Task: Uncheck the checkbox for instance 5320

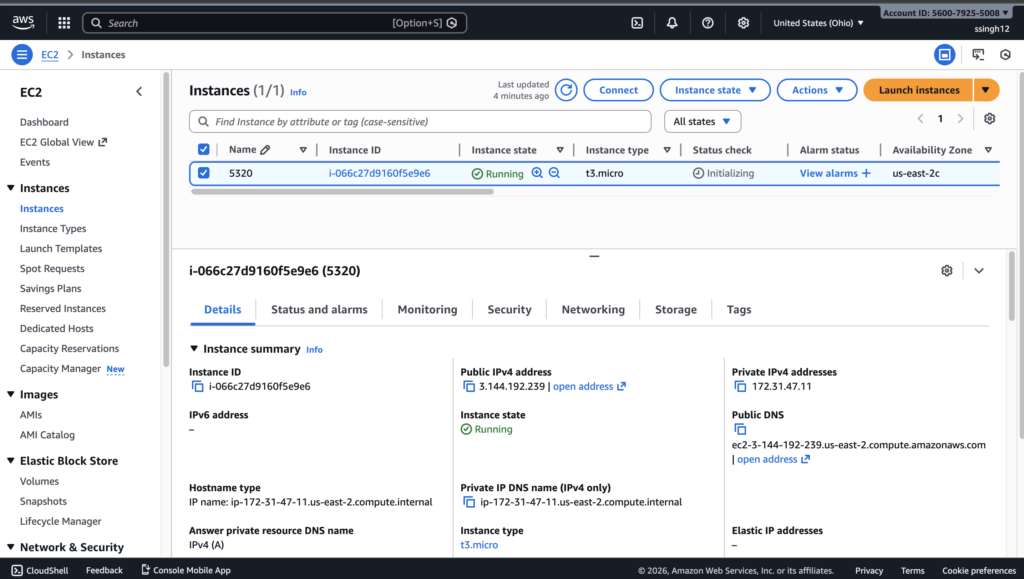Action: 204,173
